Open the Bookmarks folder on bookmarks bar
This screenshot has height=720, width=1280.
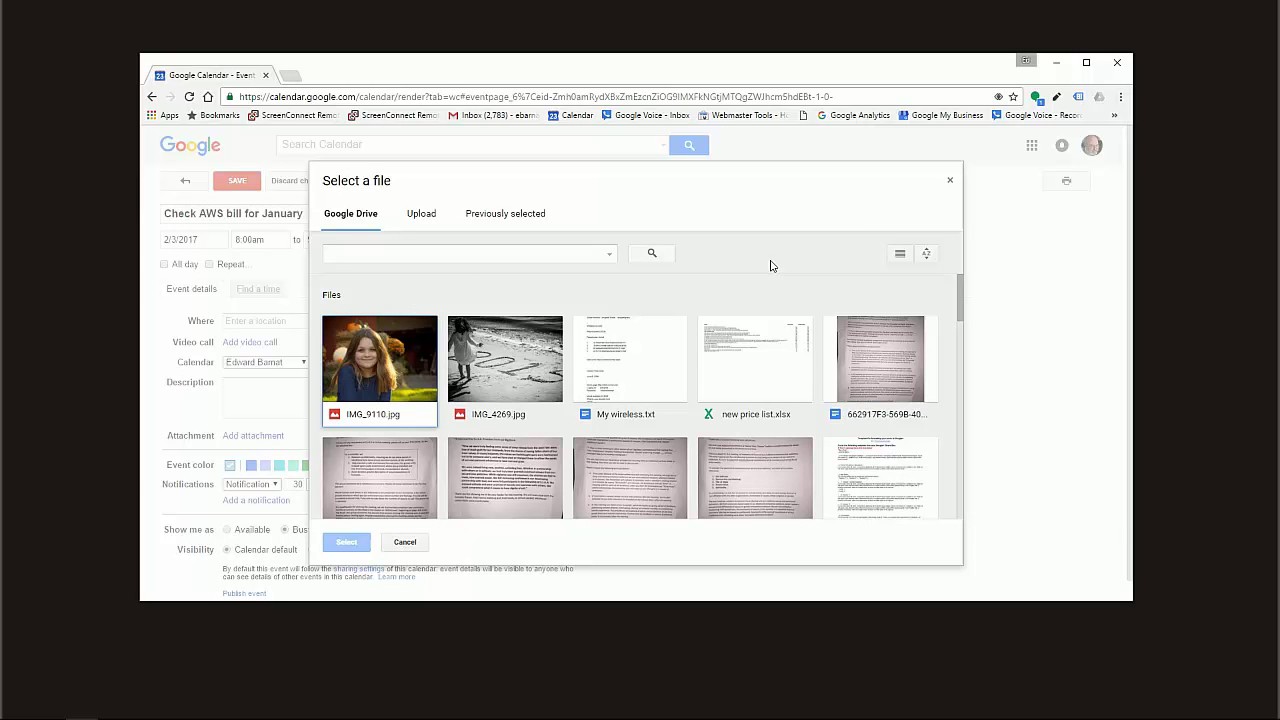(213, 115)
